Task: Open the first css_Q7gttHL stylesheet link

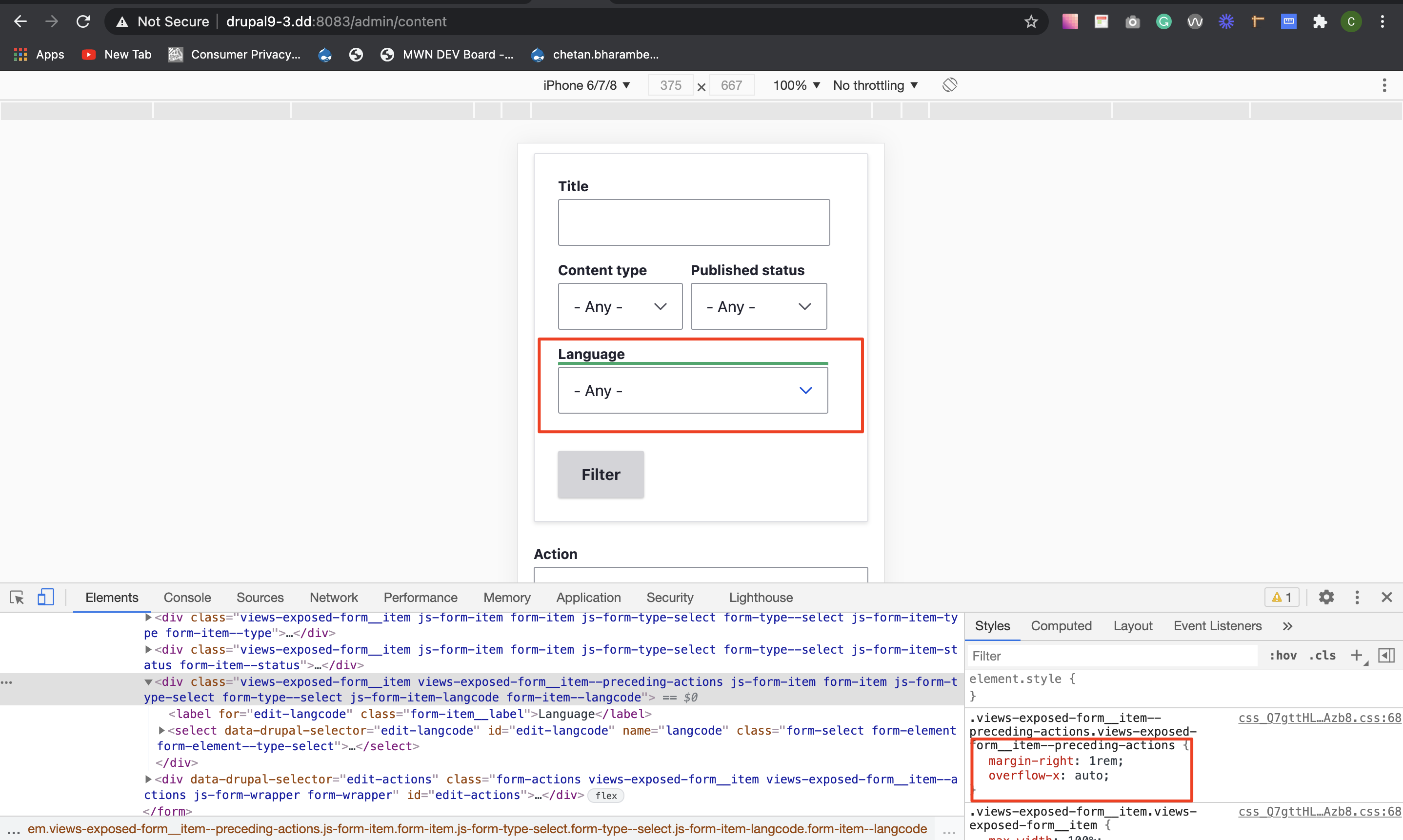Action: click(1319, 718)
